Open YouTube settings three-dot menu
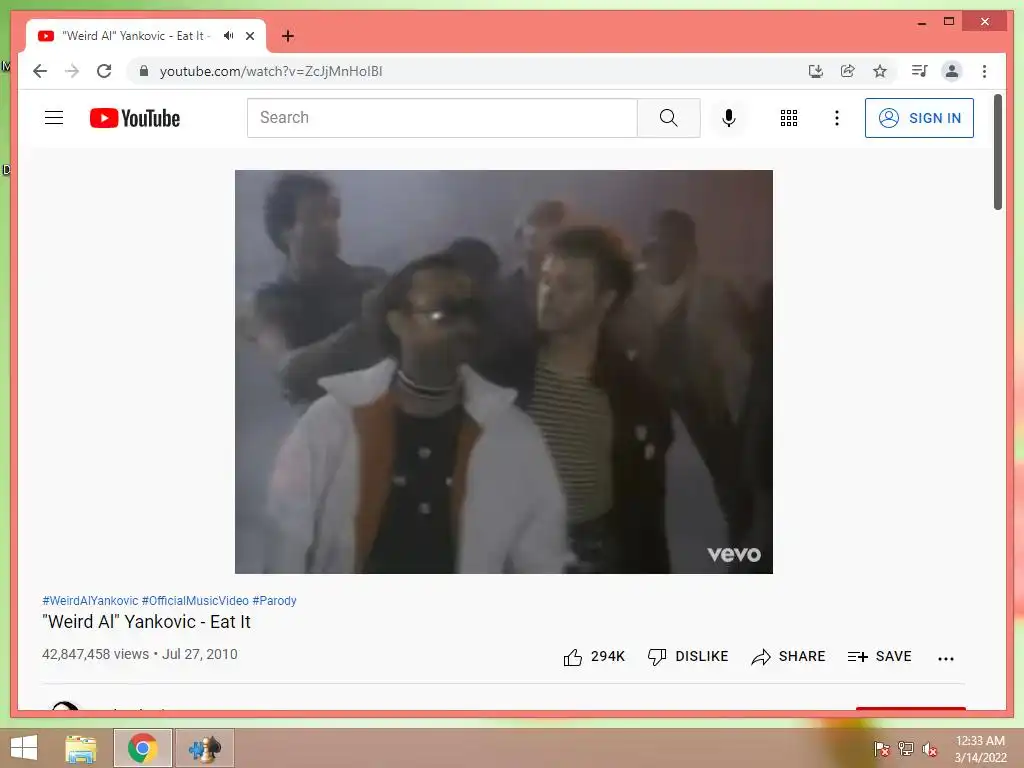 tap(837, 118)
